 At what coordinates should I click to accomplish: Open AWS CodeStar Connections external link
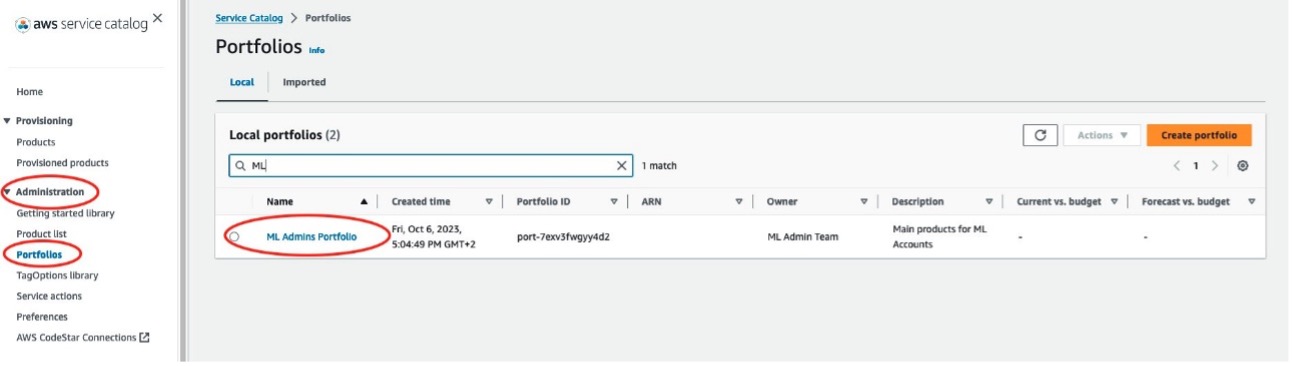[x=83, y=338]
